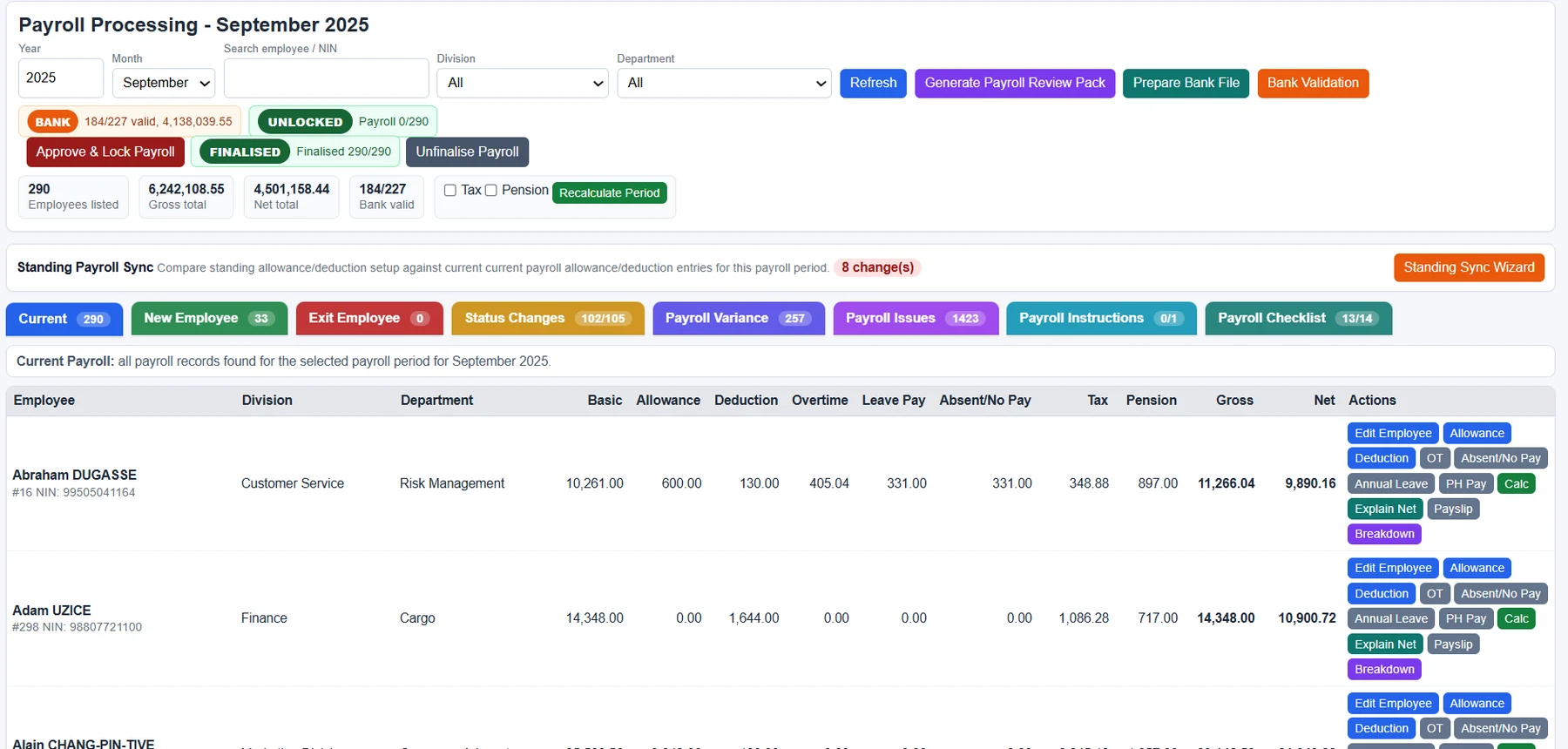Click the BANK status badge
The image size is (1568, 749).
tap(52, 122)
